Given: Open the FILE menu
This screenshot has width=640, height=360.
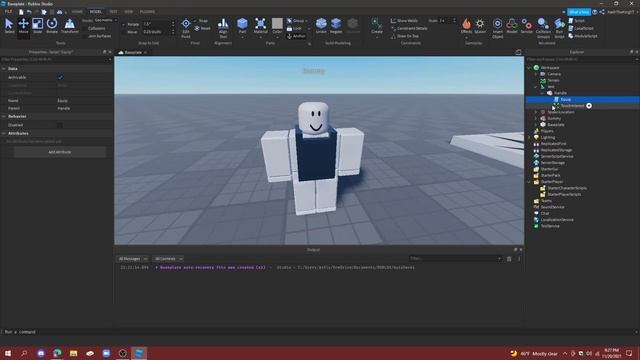Looking at the screenshot, I should pos(8,12).
